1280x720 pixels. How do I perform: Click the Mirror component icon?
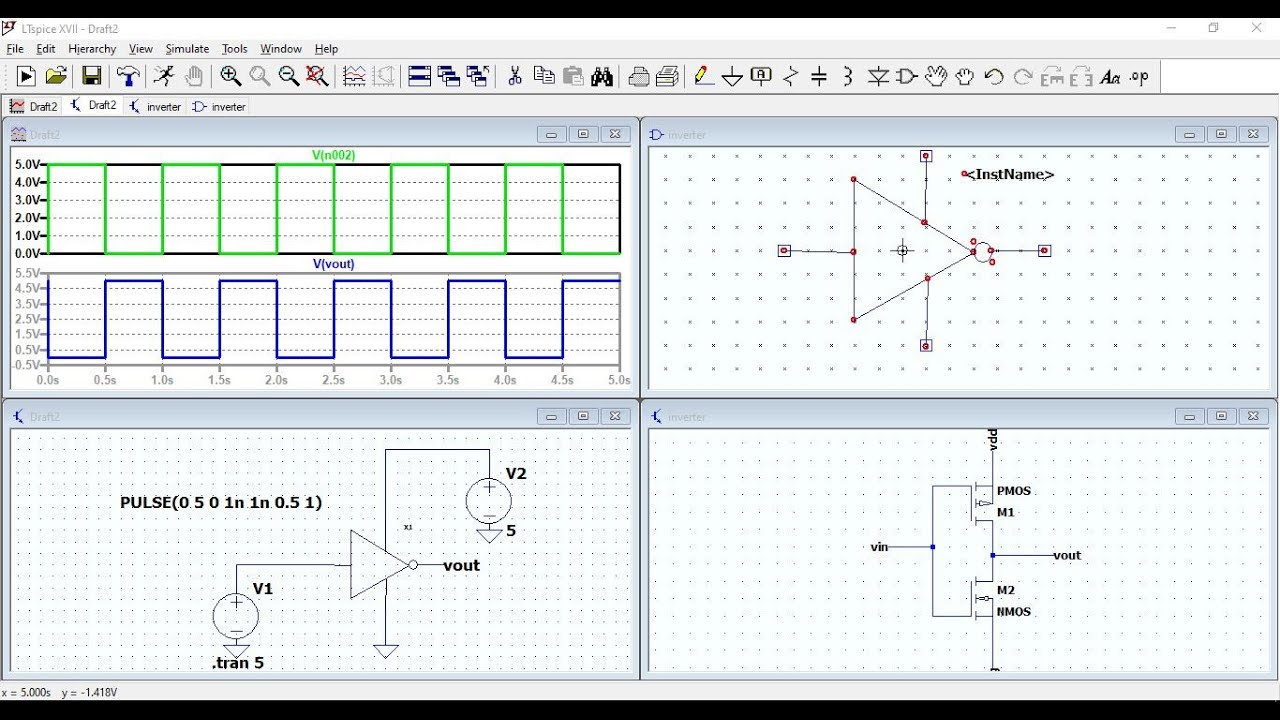click(x=1081, y=77)
